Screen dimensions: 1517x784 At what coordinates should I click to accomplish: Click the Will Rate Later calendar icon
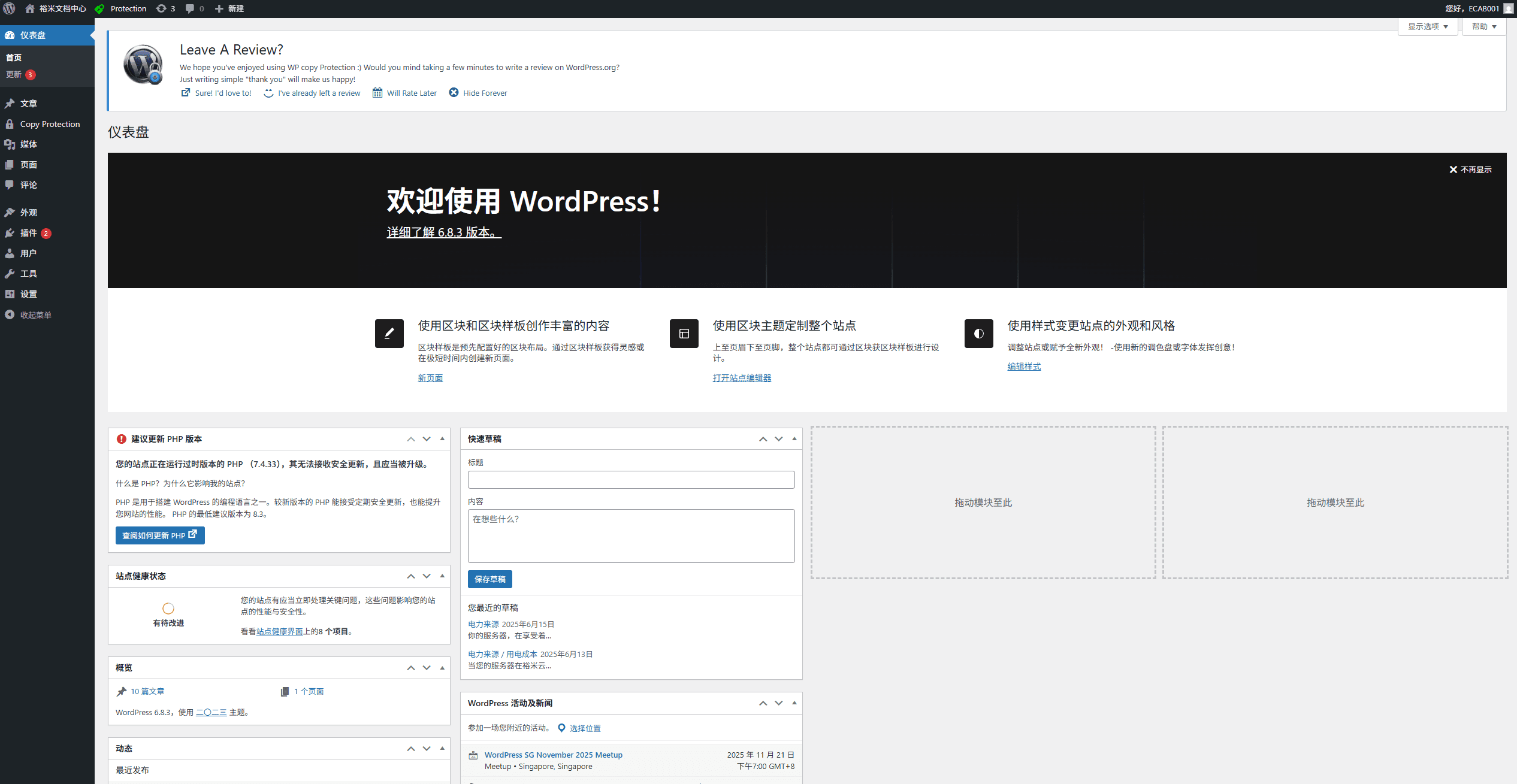[377, 92]
